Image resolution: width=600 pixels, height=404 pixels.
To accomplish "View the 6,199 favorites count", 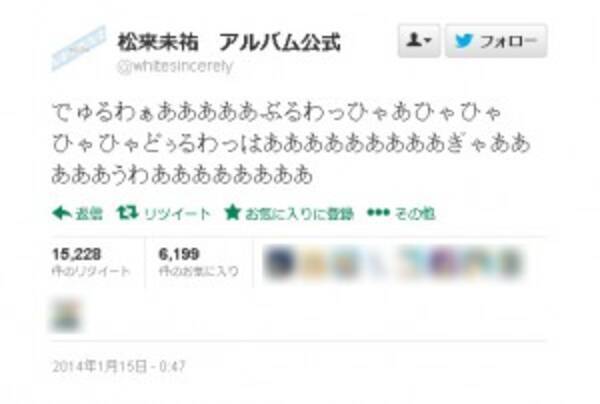I will [198, 262].
